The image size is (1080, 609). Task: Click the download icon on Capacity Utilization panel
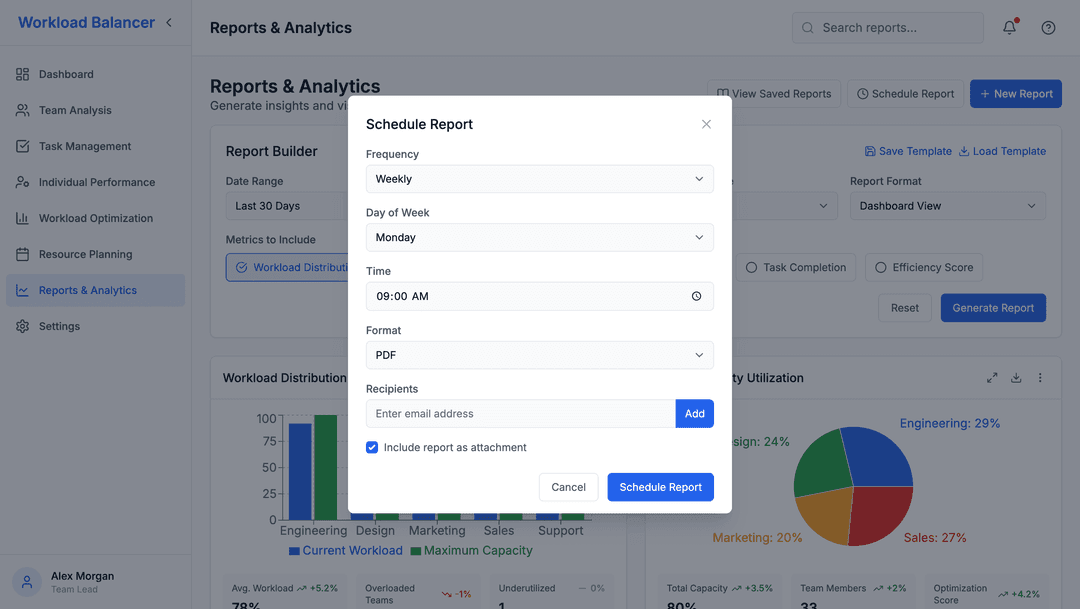pyautogui.click(x=1016, y=377)
